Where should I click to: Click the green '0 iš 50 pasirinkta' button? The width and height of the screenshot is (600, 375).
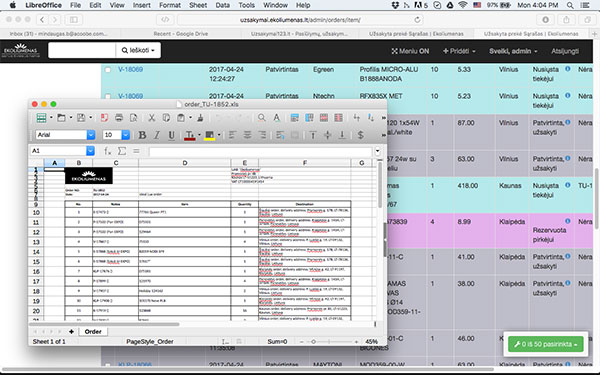coord(546,344)
